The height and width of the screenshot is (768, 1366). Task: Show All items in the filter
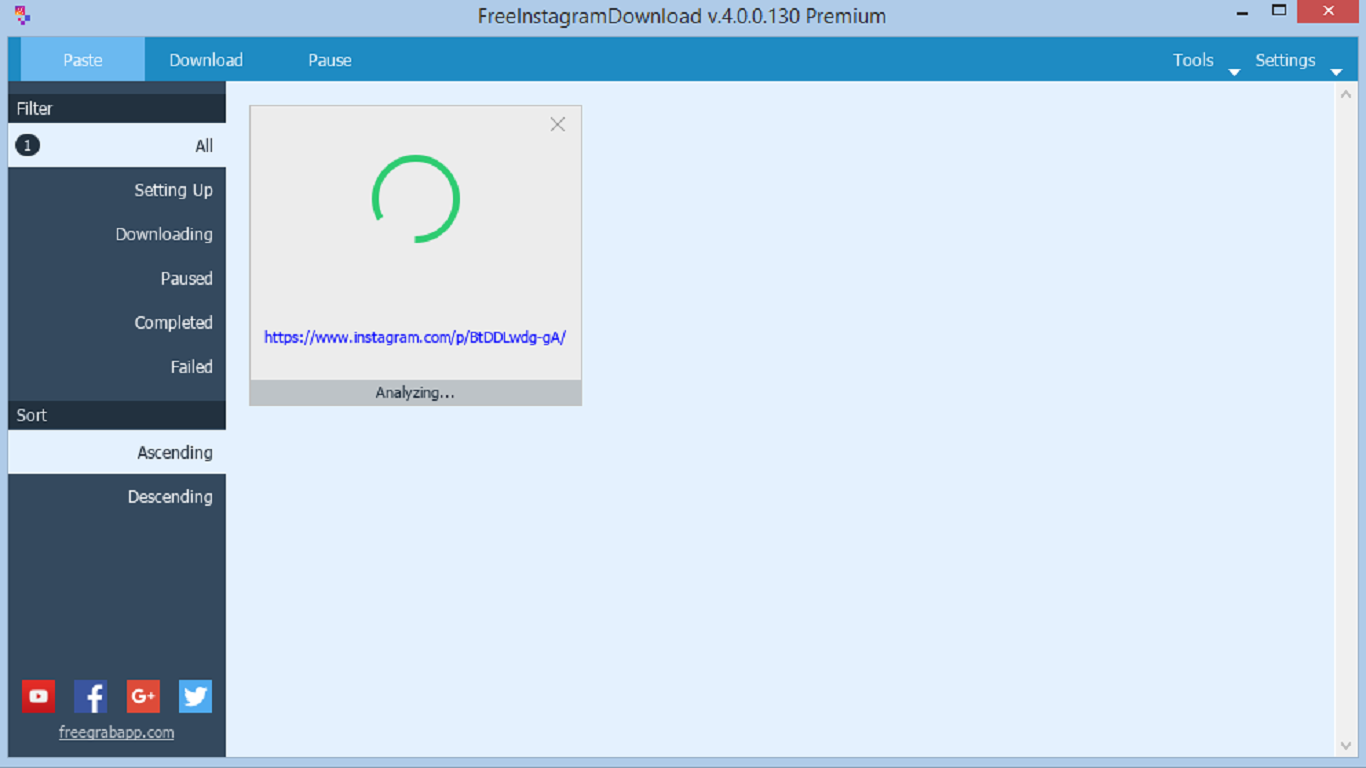[117, 146]
